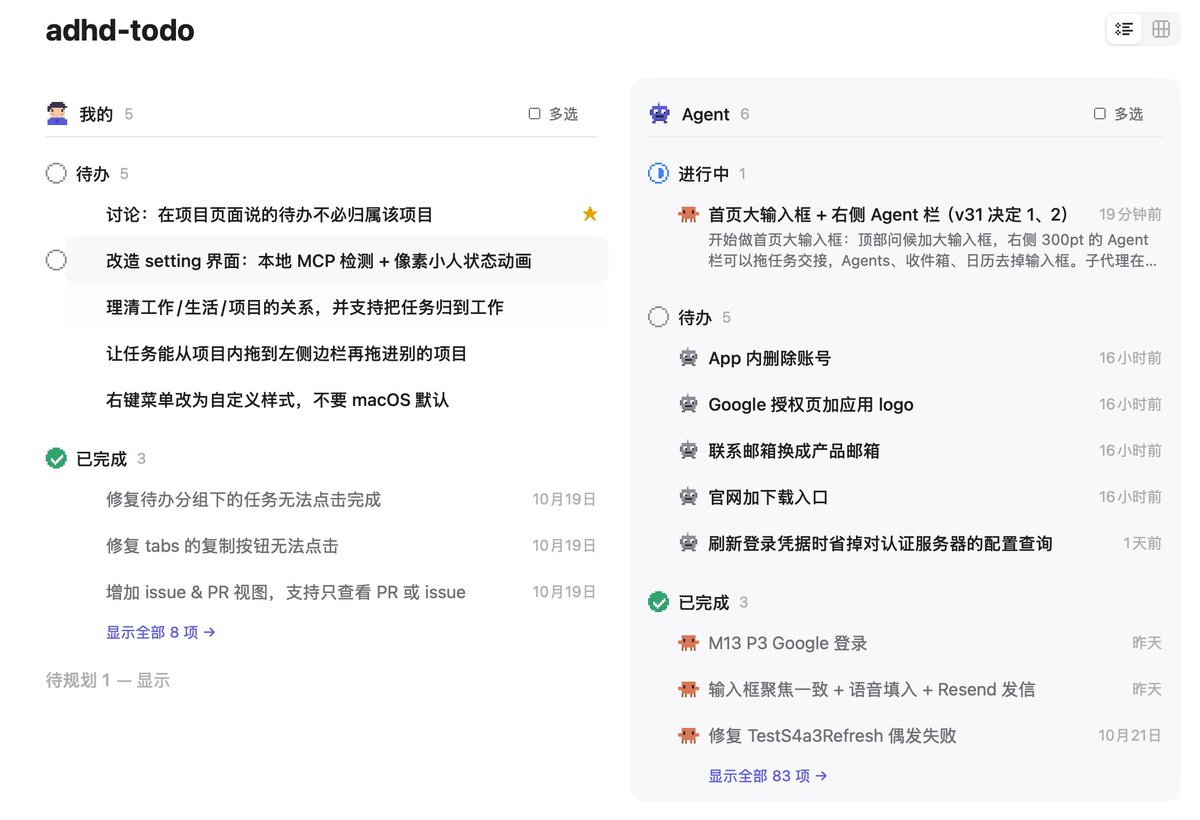This screenshot has width=1200, height=820.
Task: Open completed task 修复待办分组下的任务无法点击完成
Action: [x=244, y=499]
